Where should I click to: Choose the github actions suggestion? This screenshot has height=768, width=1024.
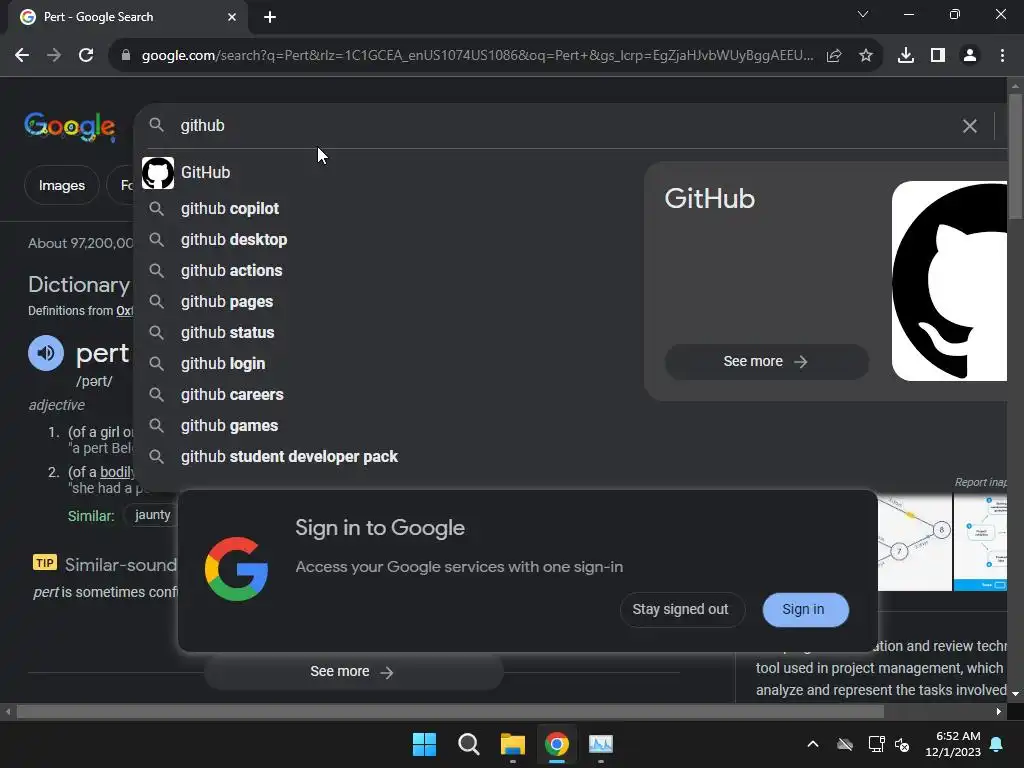389,270
